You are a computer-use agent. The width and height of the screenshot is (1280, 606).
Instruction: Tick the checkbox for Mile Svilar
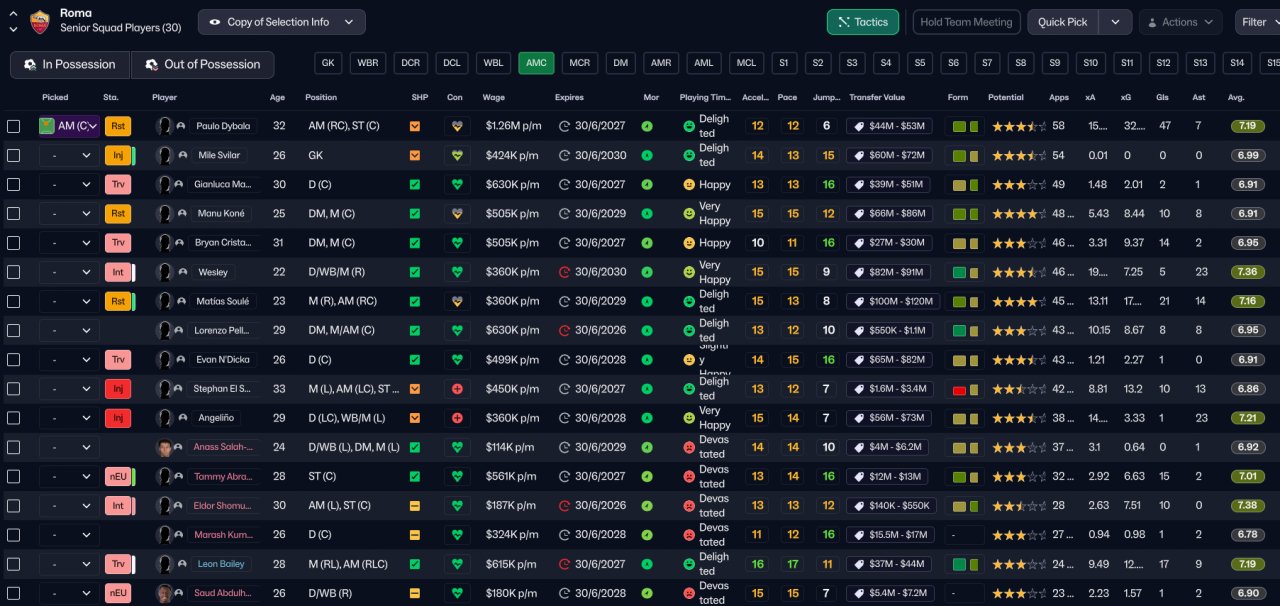(13, 155)
